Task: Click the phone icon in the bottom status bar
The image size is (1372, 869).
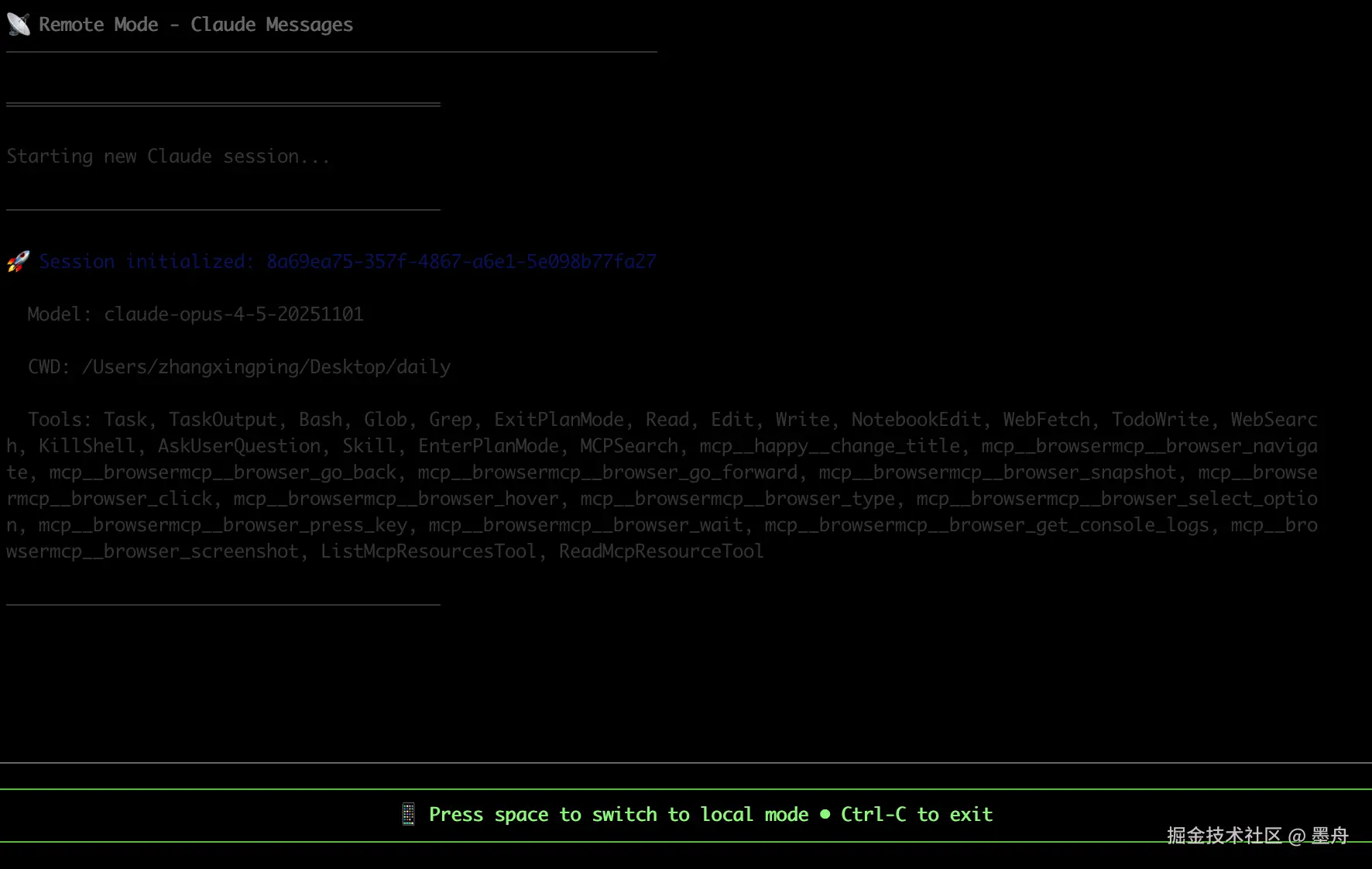Action: coord(408,815)
